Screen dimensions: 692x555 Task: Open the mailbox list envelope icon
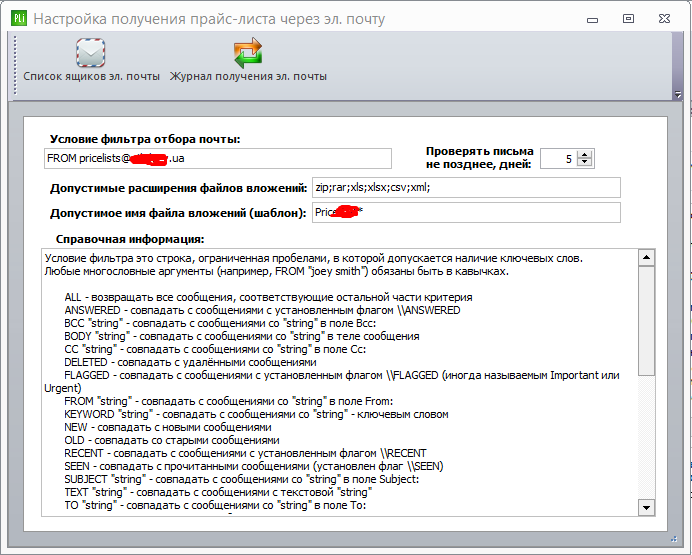90,53
